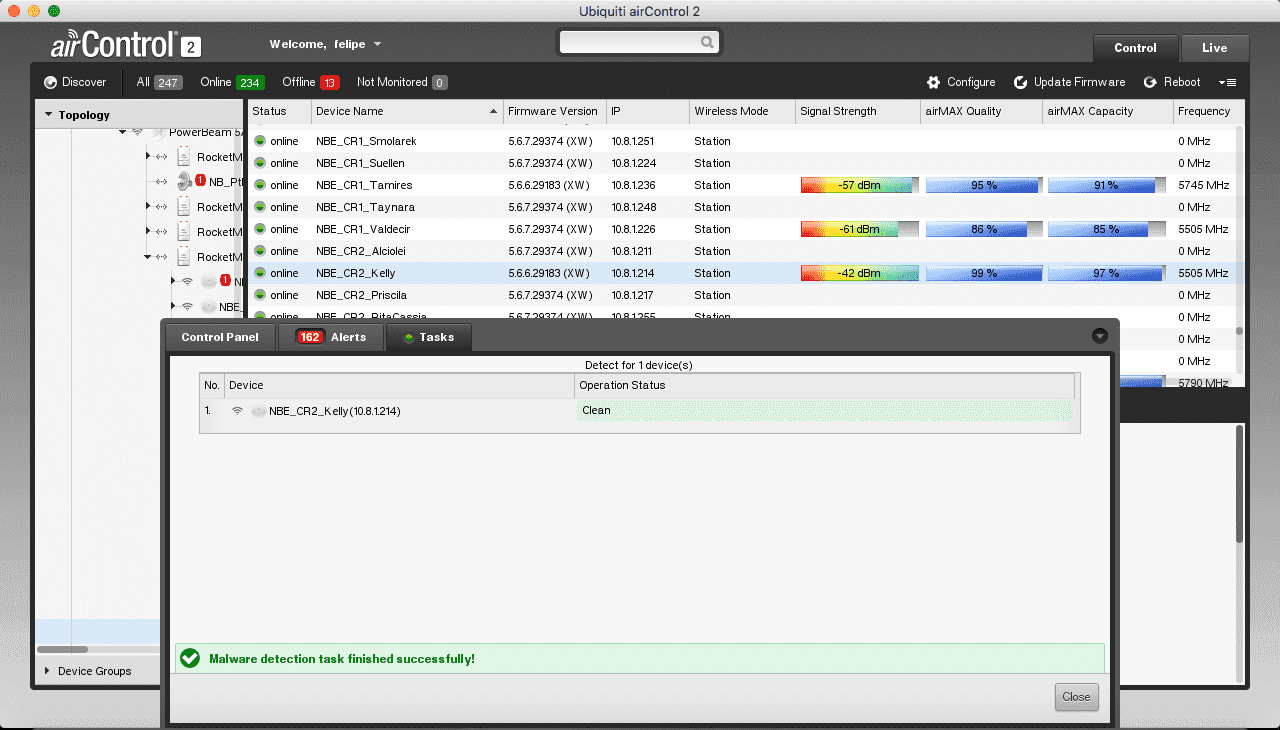Click the -57 dBm signal strength bar
This screenshot has height=730, width=1280.
(x=859, y=185)
